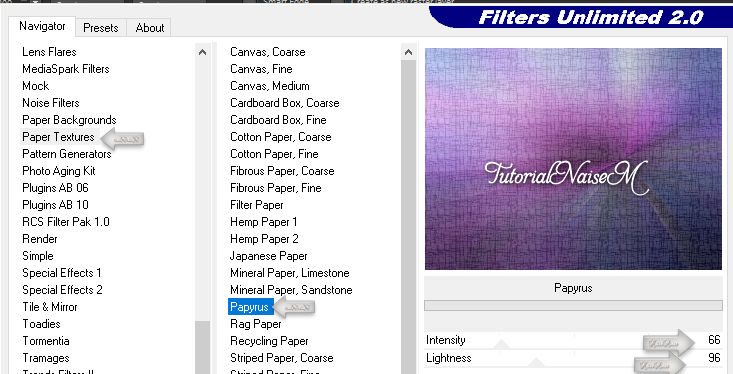The height and width of the screenshot is (374, 733).
Task: Select the Lens Flares category
Action: click(49, 52)
